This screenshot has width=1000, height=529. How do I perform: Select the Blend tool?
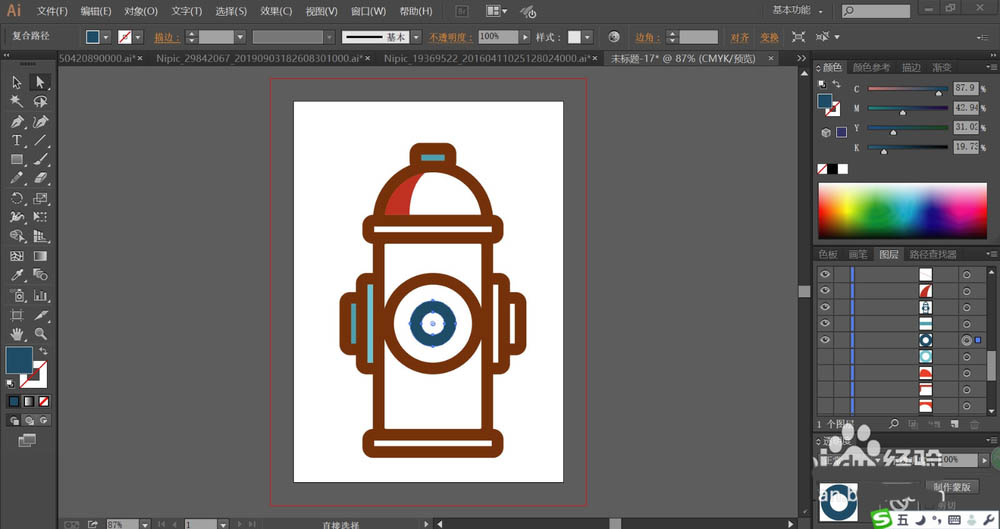point(40,275)
